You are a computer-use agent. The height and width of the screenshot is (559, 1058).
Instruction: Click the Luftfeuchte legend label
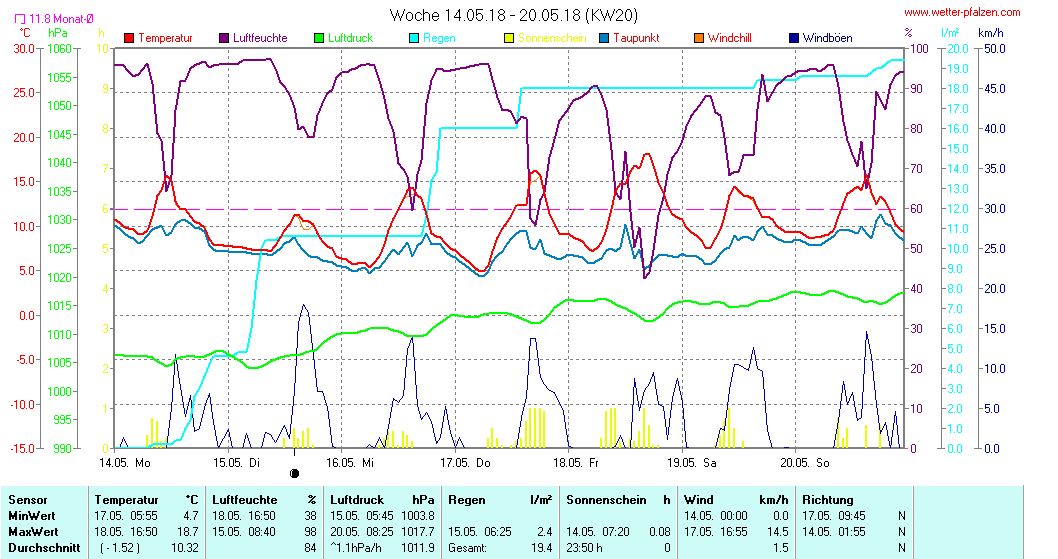pos(260,38)
